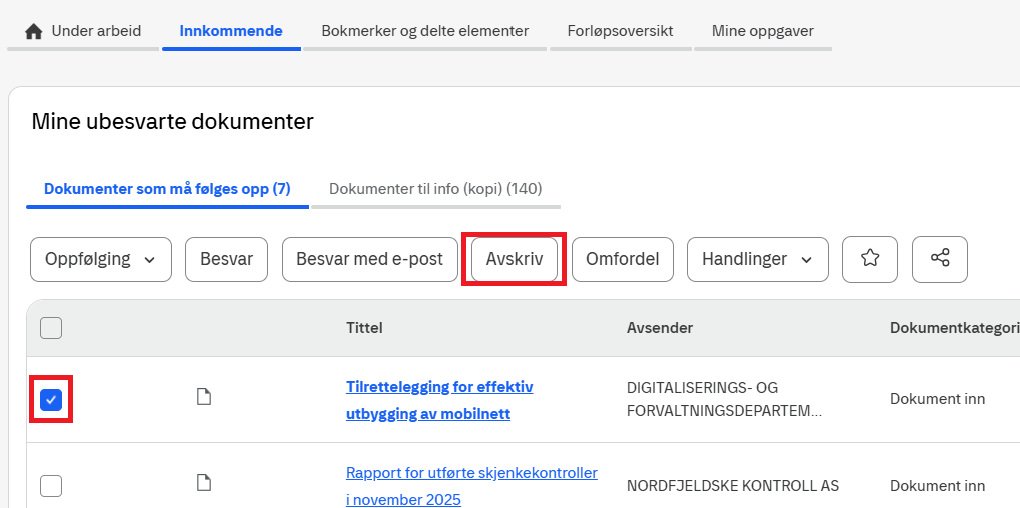Switch to Bokmerker og delte elementer tab
The height and width of the screenshot is (508, 1020).
(425, 31)
